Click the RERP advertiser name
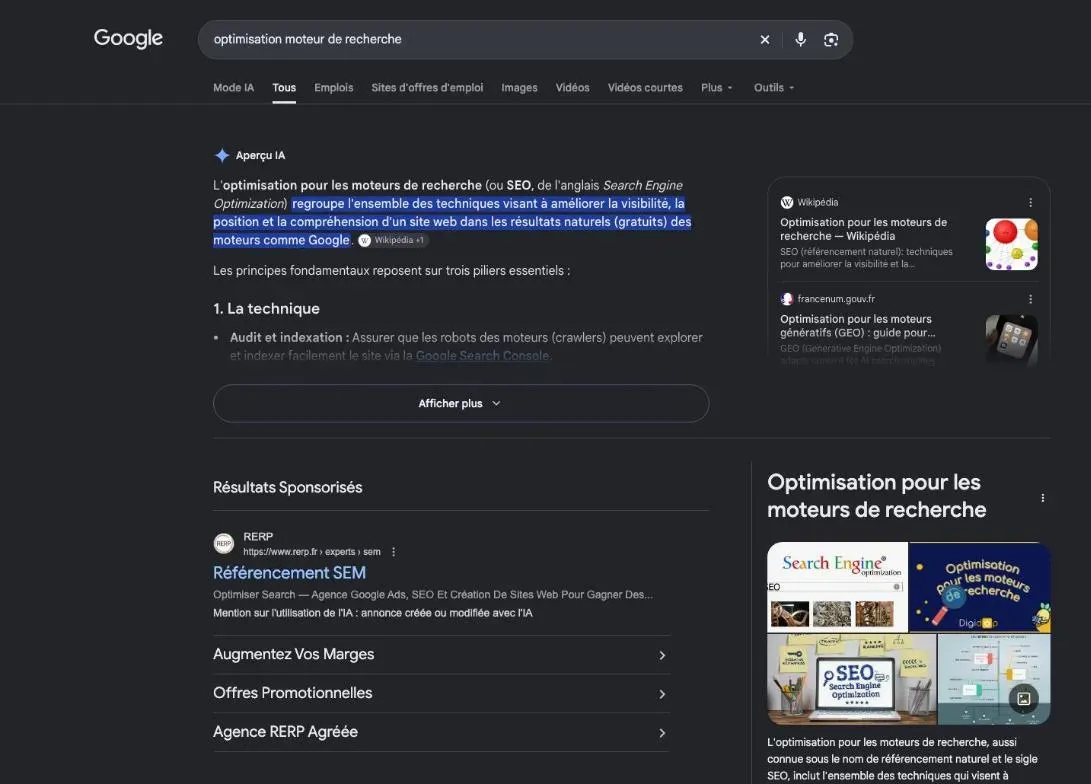Image resolution: width=1091 pixels, height=784 pixels. (x=258, y=536)
